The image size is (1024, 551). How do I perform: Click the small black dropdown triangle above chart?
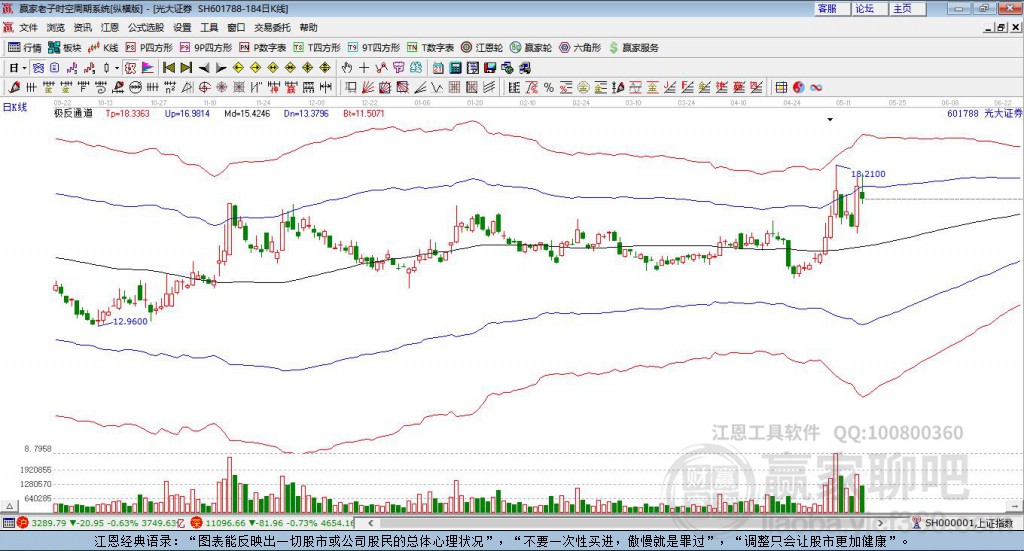(x=830, y=119)
